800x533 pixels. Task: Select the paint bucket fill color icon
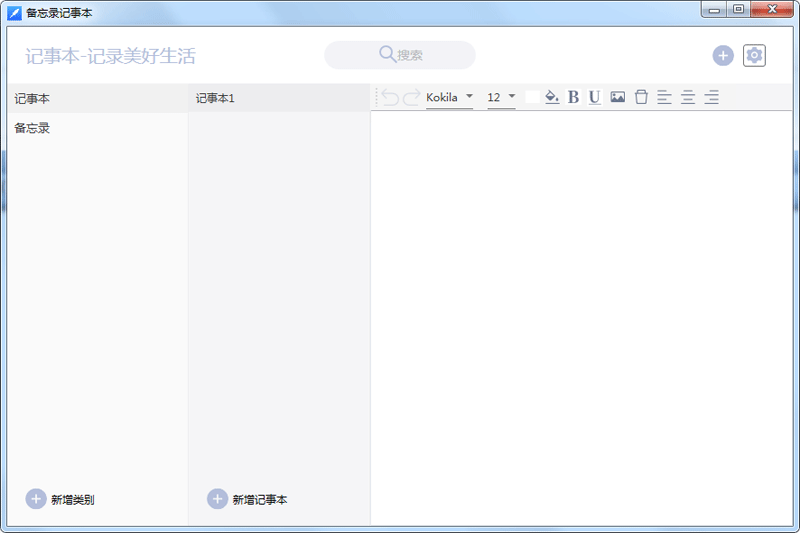click(552, 97)
